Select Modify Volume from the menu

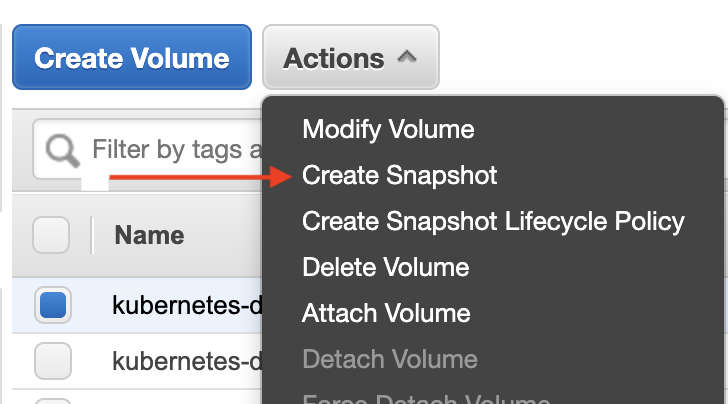388,129
